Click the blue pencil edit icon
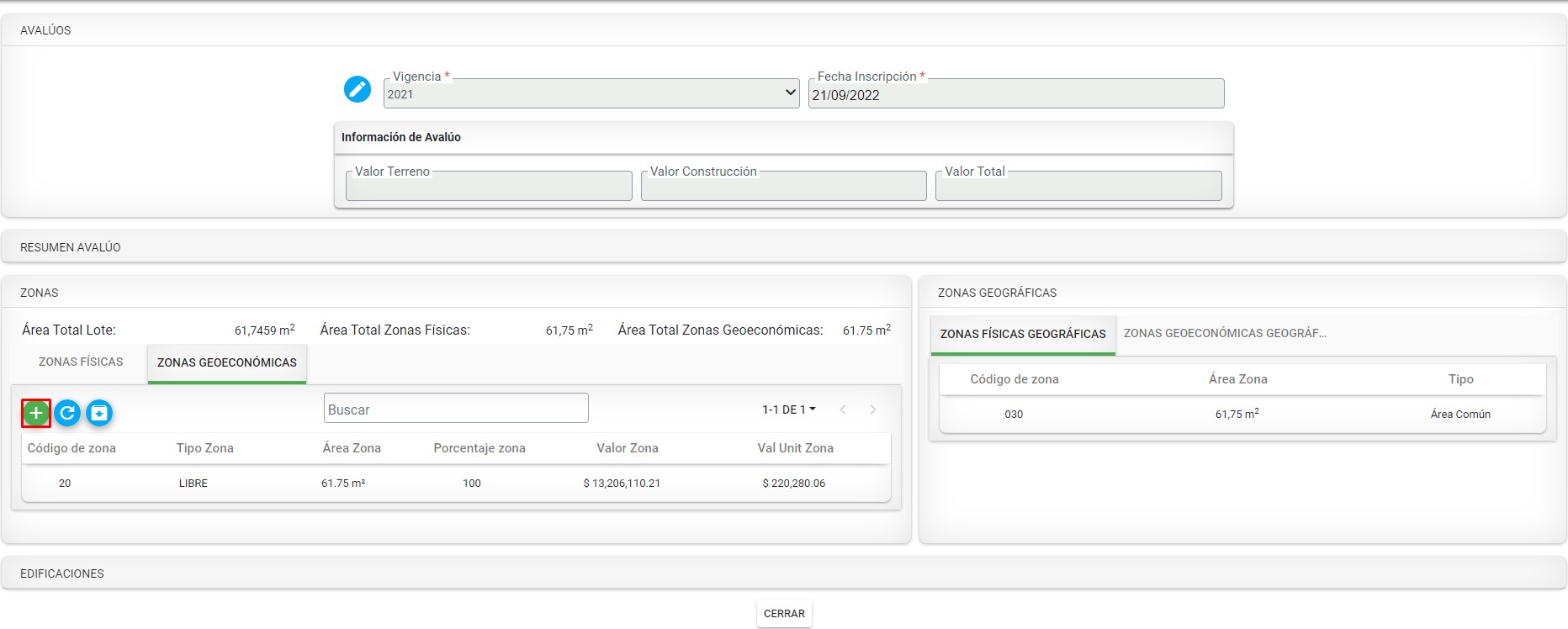This screenshot has width=1568, height=629. [357, 89]
